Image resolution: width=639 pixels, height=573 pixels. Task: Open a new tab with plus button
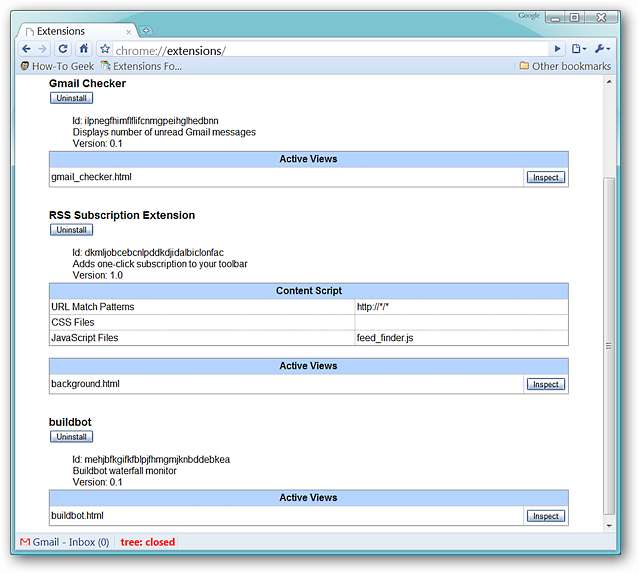pyautogui.click(x=146, y=30)
